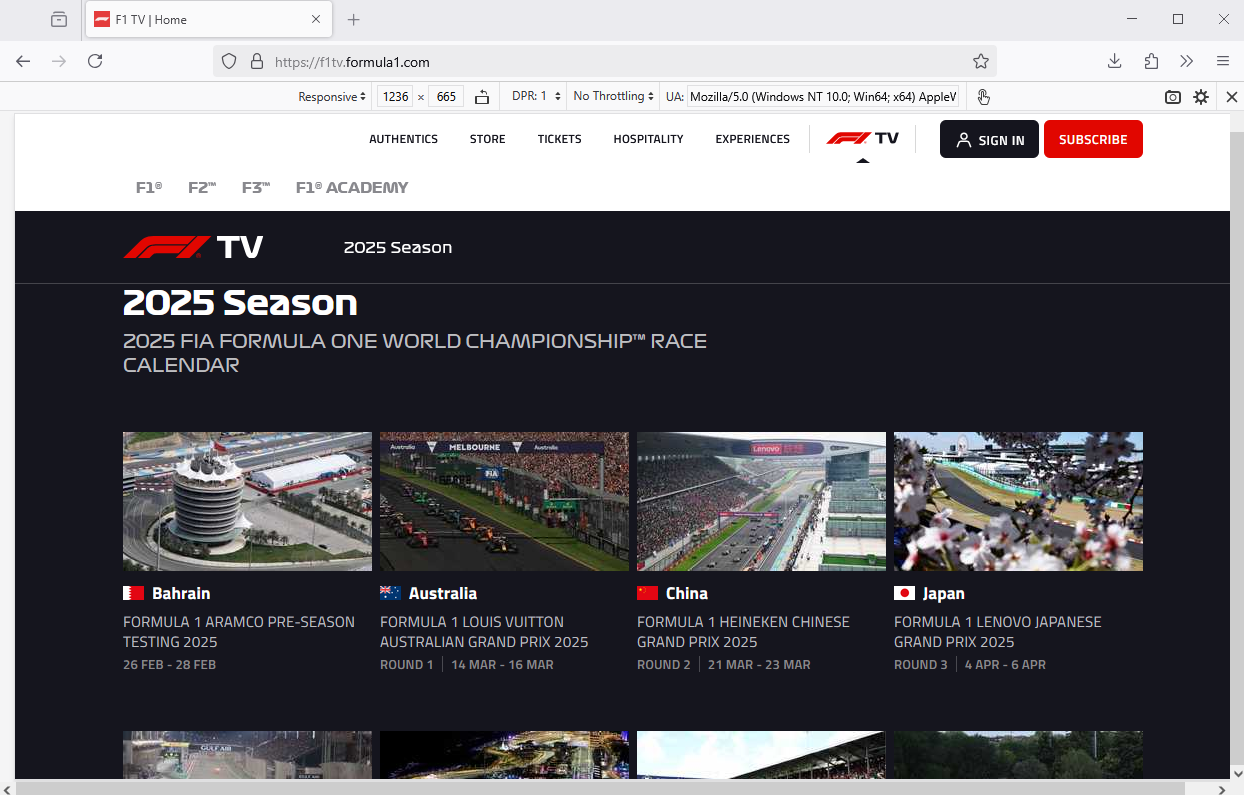1244x795 pixels.
Task: Take a screenshot with the camera icon
Action: click(1173, 97)
